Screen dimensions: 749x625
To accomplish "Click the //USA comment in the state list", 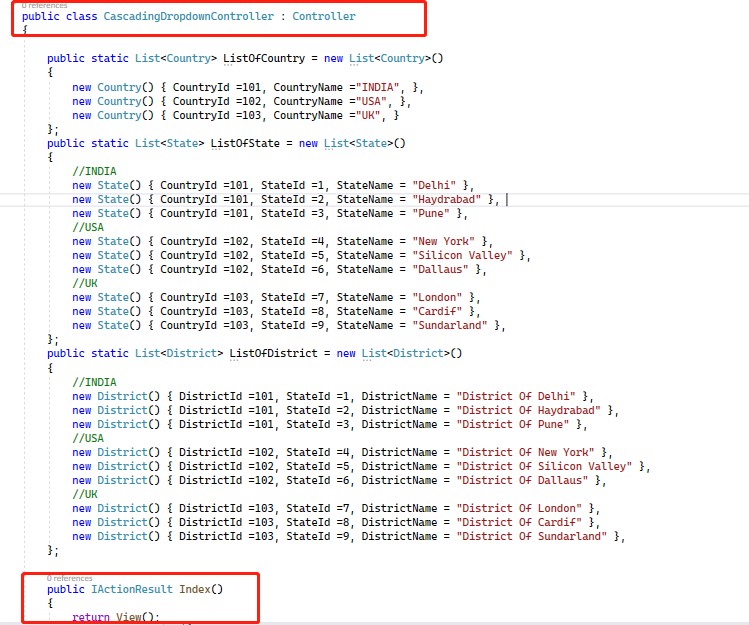I will click(x=88, y=227).
